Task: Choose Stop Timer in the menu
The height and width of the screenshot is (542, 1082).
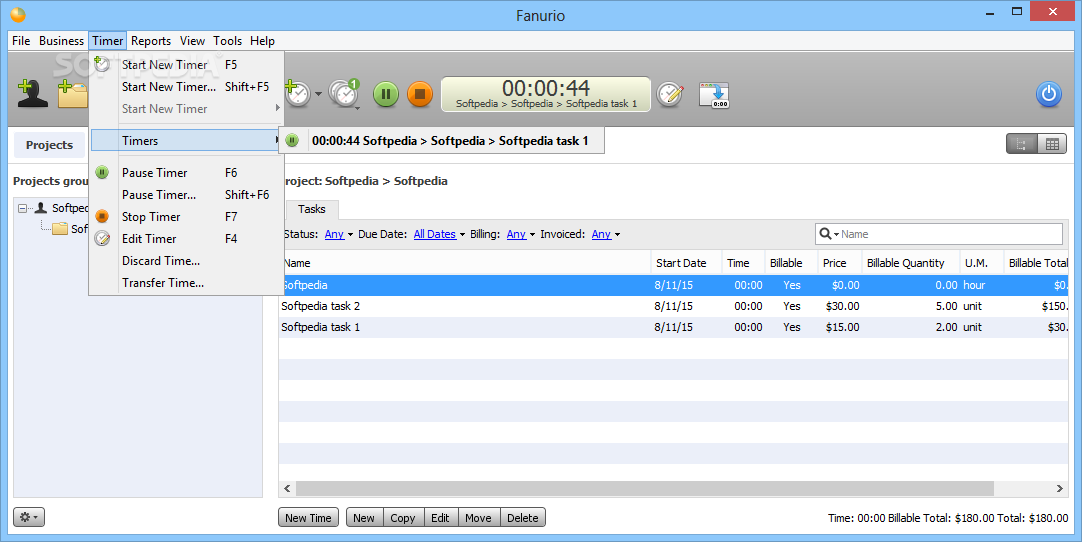Action: pyautogui.click(x=186, y=217)
